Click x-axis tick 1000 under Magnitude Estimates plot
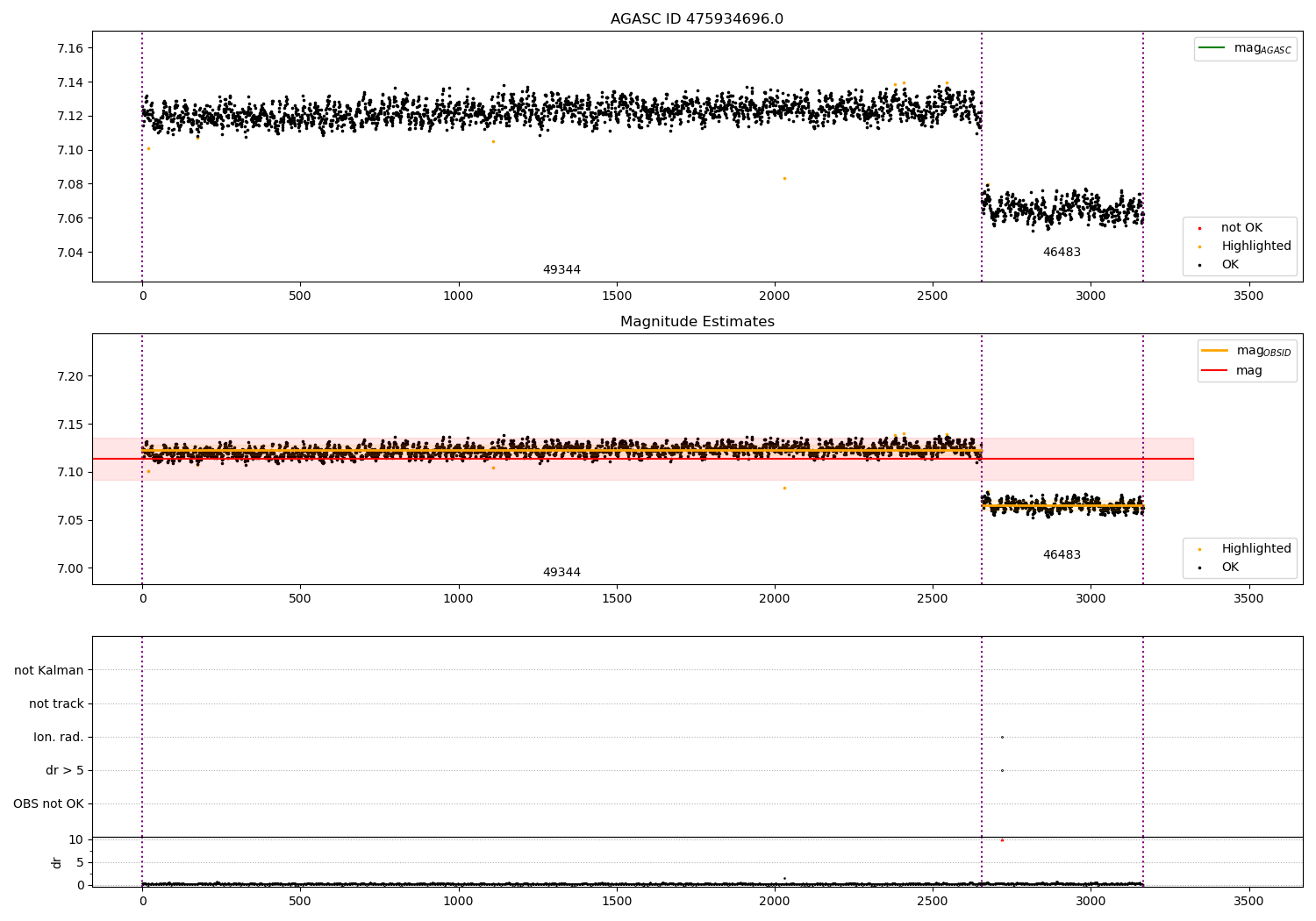 [x=458, y=599]
